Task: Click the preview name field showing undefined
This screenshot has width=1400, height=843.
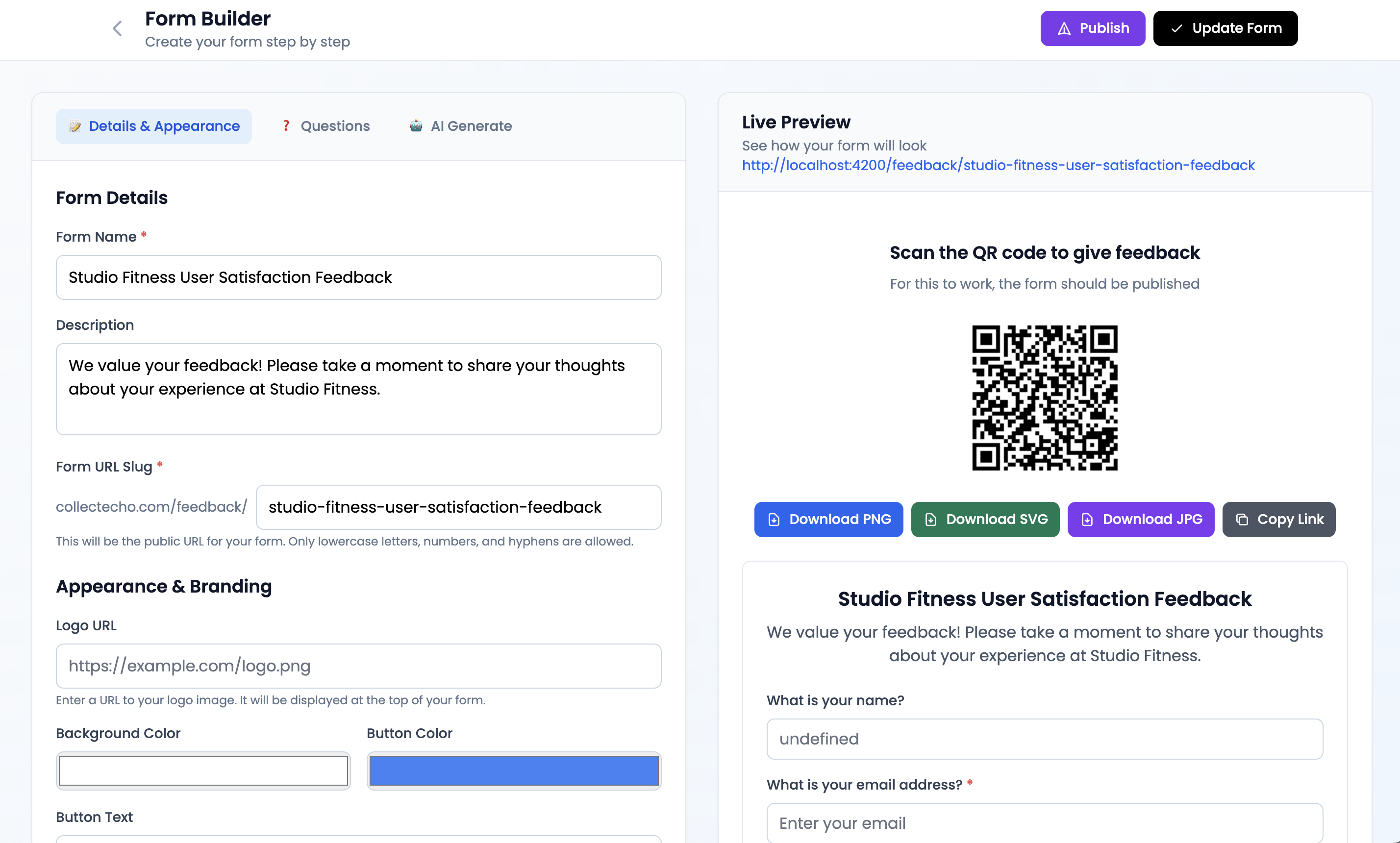Action: coord(1044,739)
